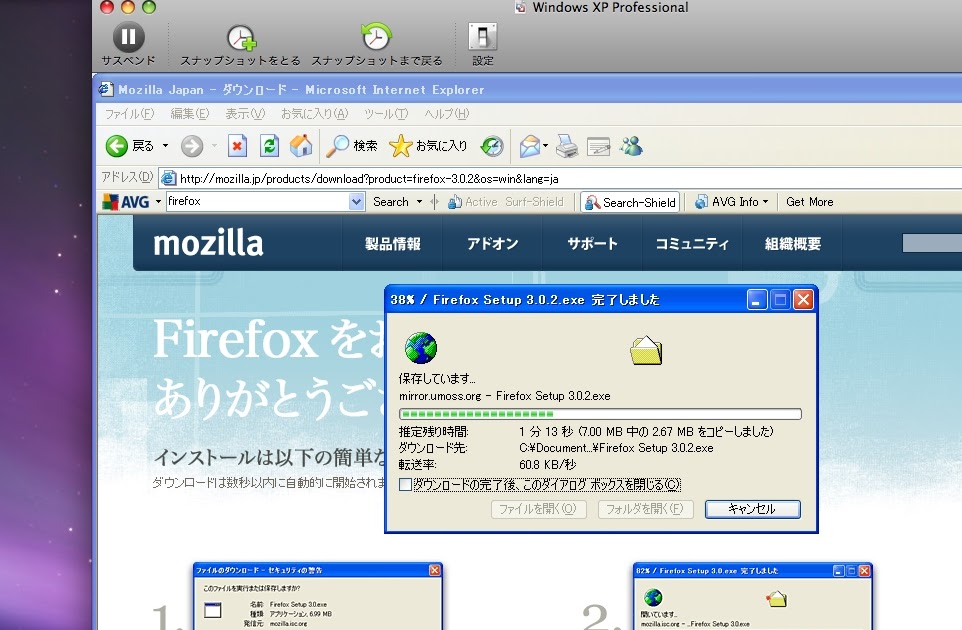Print the page with printer icon
Image resolution: width=962 pixels, height=630 pixels.
coord(567,146)
